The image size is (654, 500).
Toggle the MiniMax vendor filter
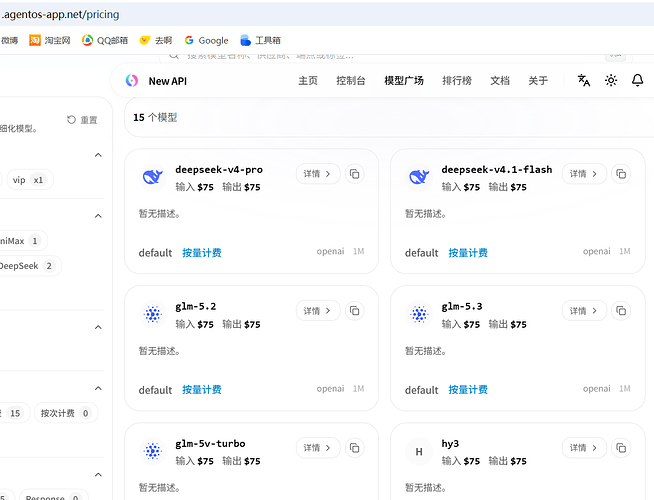click(23, 241)
